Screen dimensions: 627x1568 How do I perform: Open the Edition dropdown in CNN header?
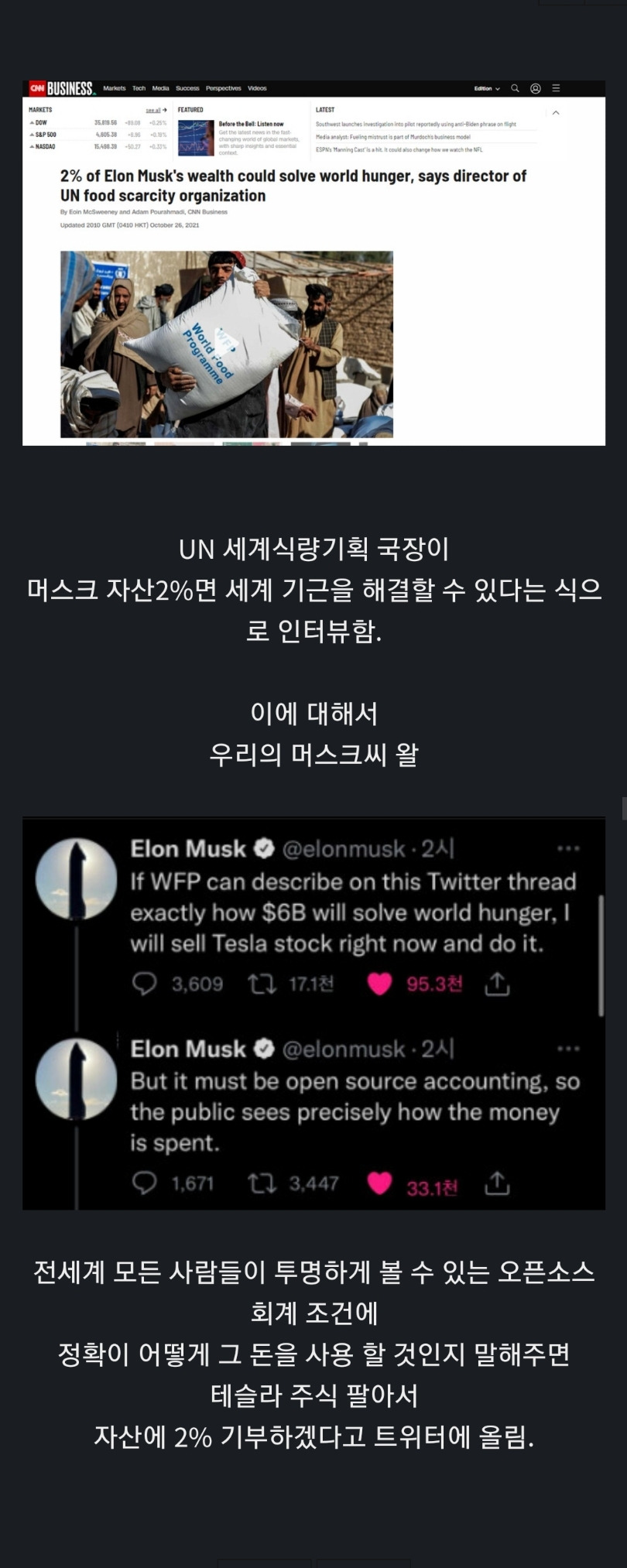pos(487,88)
